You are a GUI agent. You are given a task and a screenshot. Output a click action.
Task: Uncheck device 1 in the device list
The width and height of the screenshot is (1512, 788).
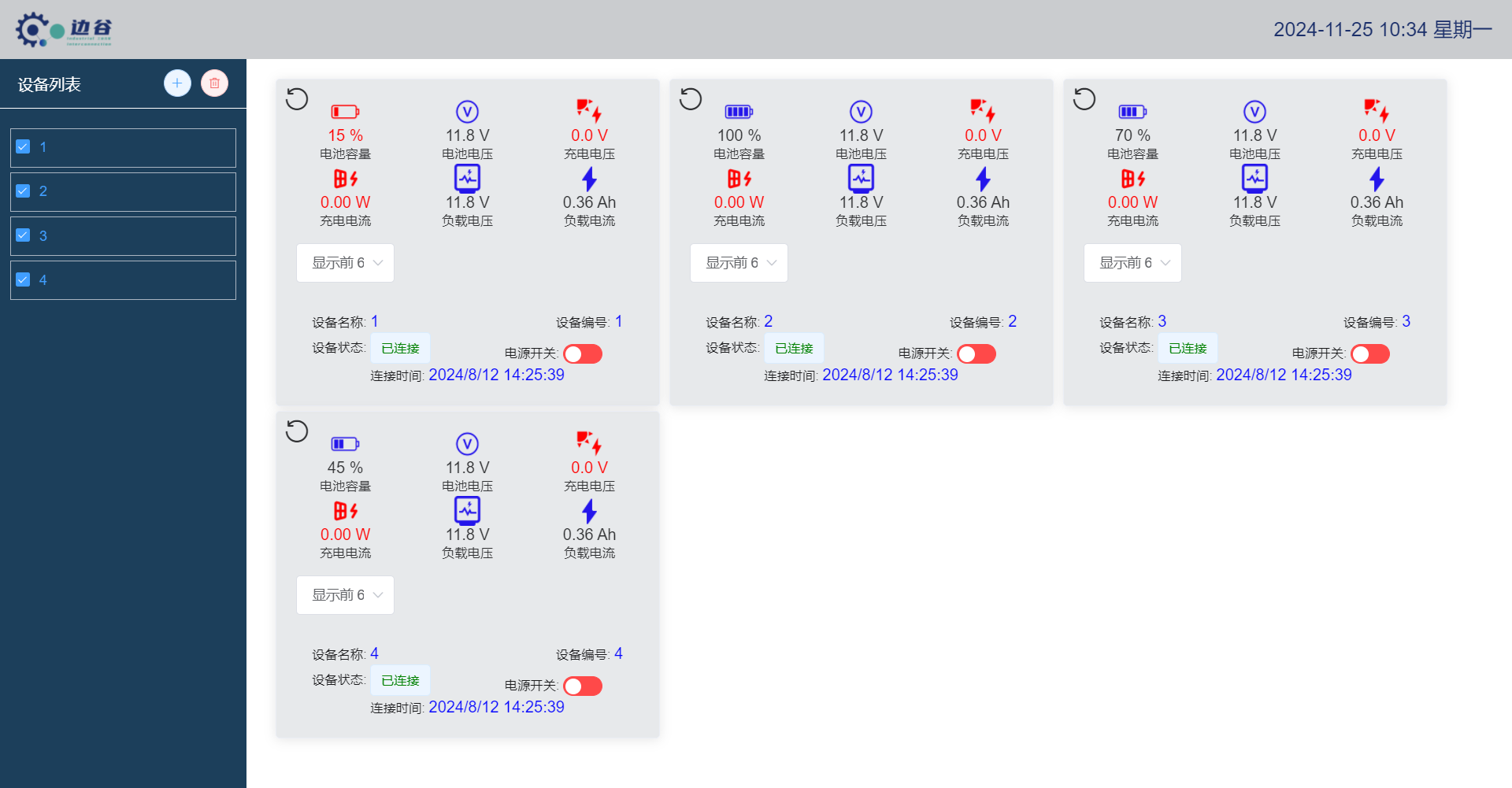[23, 147]
